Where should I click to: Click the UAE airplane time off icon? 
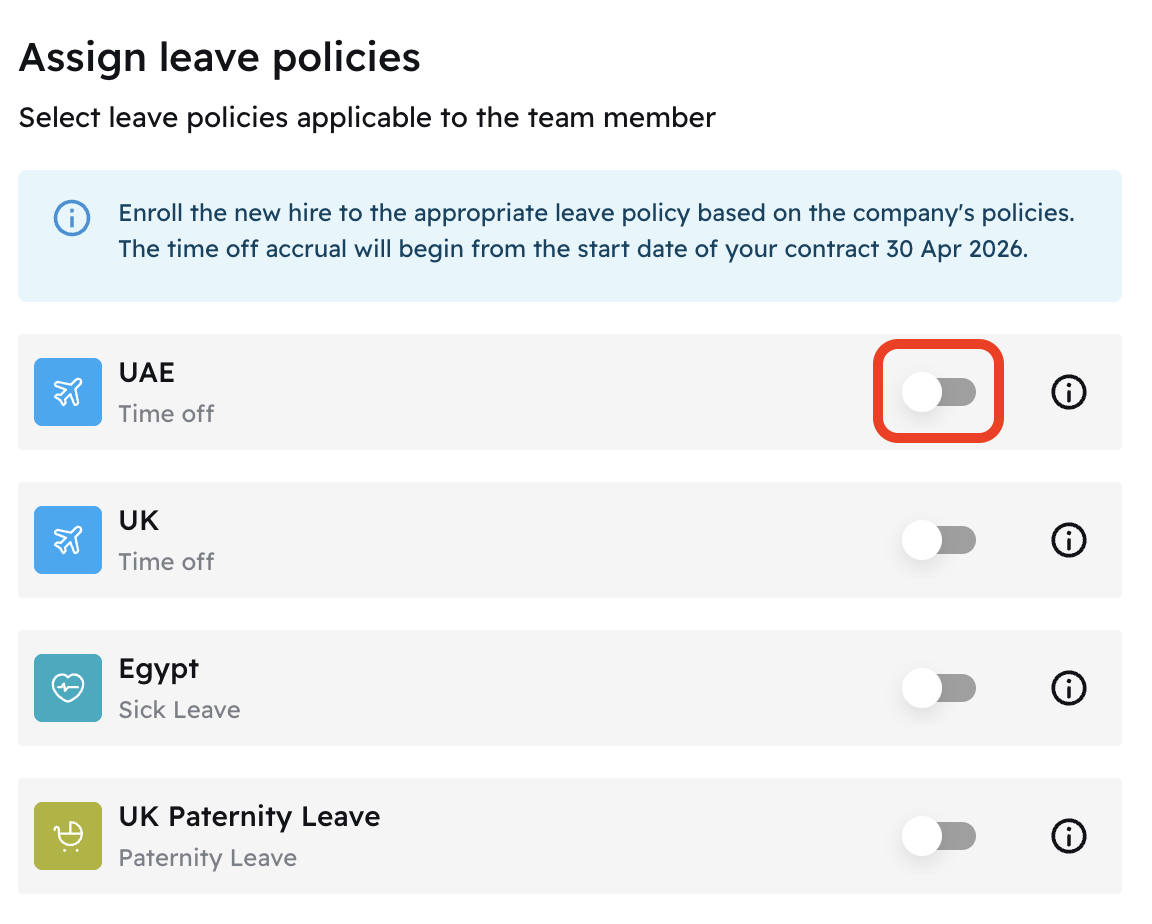click(68, 392)
